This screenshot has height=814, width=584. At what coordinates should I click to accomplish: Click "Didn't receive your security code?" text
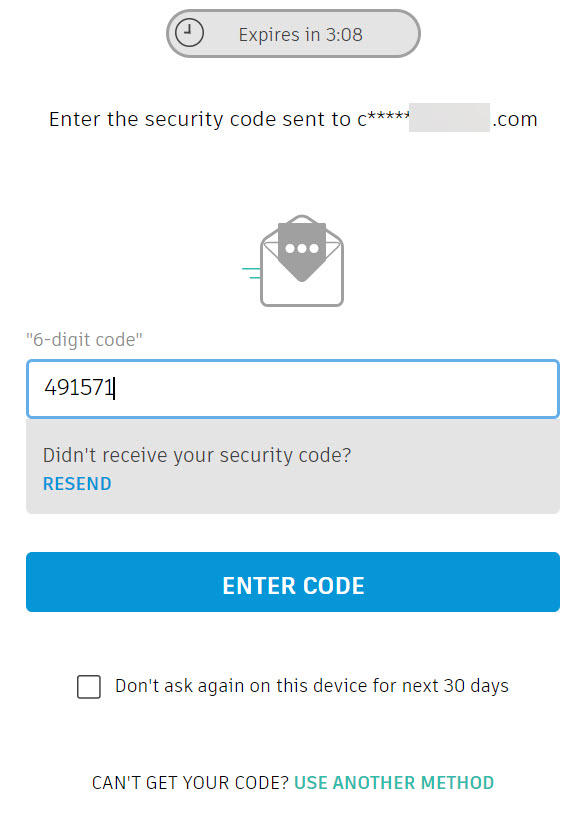(197, 455)
